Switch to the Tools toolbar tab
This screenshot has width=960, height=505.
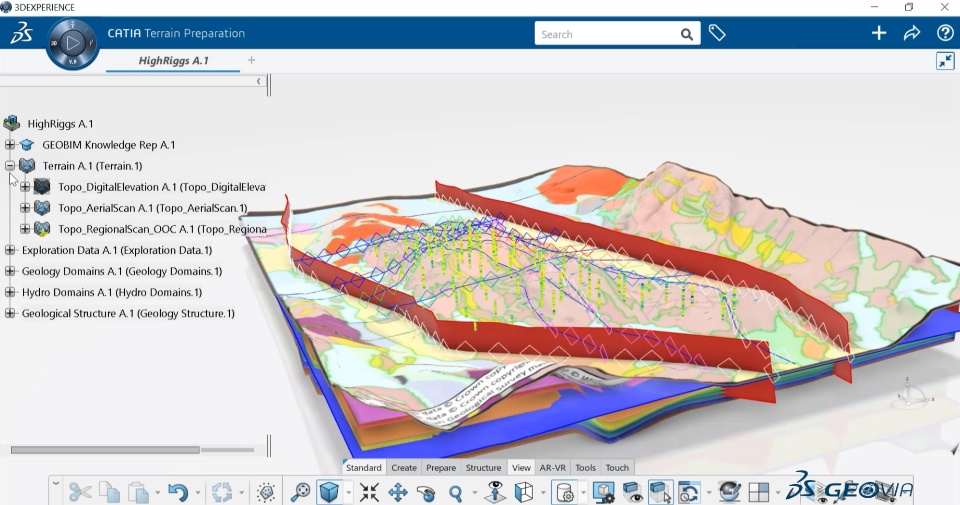point(585,468)
